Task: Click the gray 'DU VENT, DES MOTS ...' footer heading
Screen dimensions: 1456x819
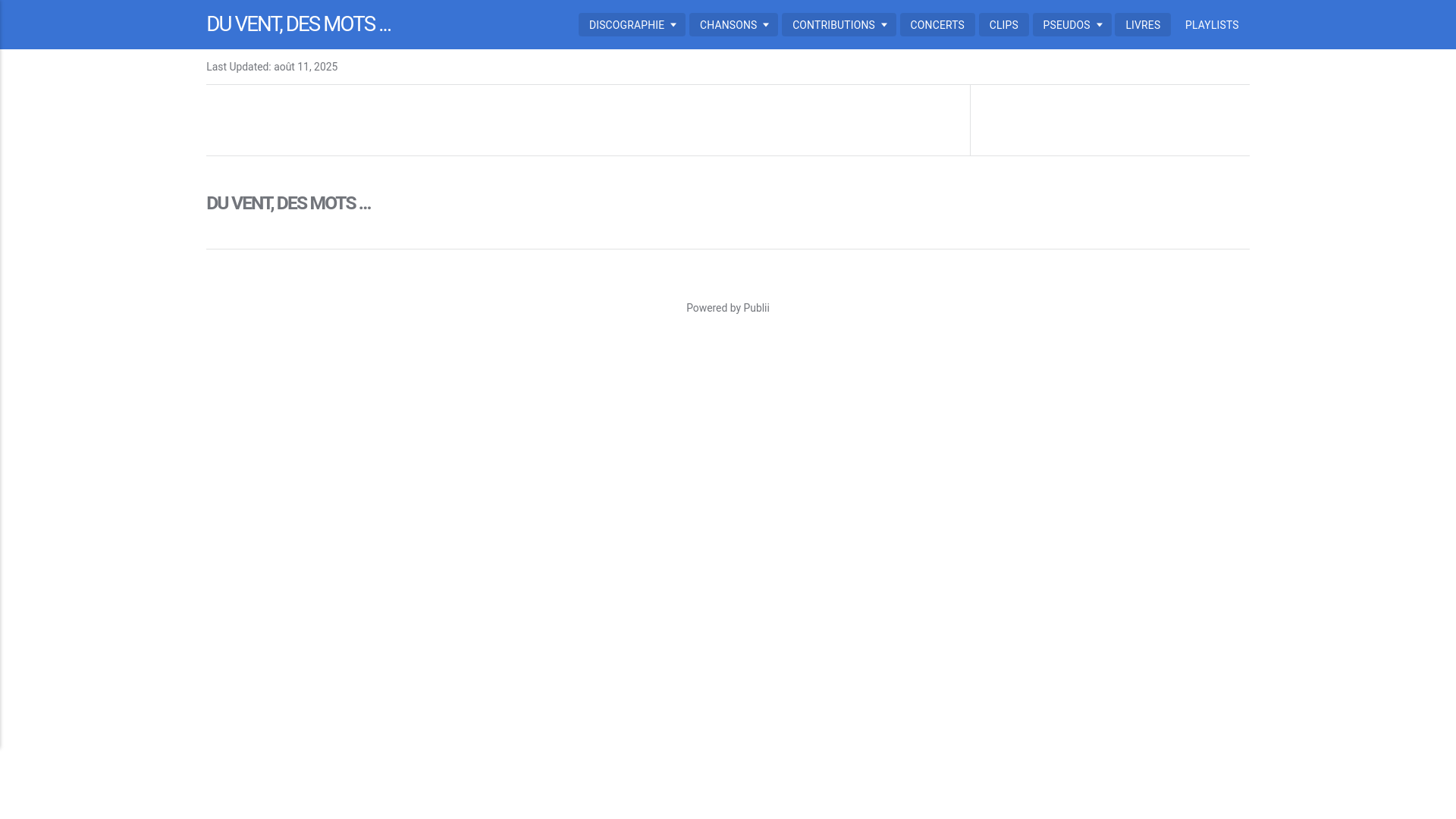Action: click(288, 203)
